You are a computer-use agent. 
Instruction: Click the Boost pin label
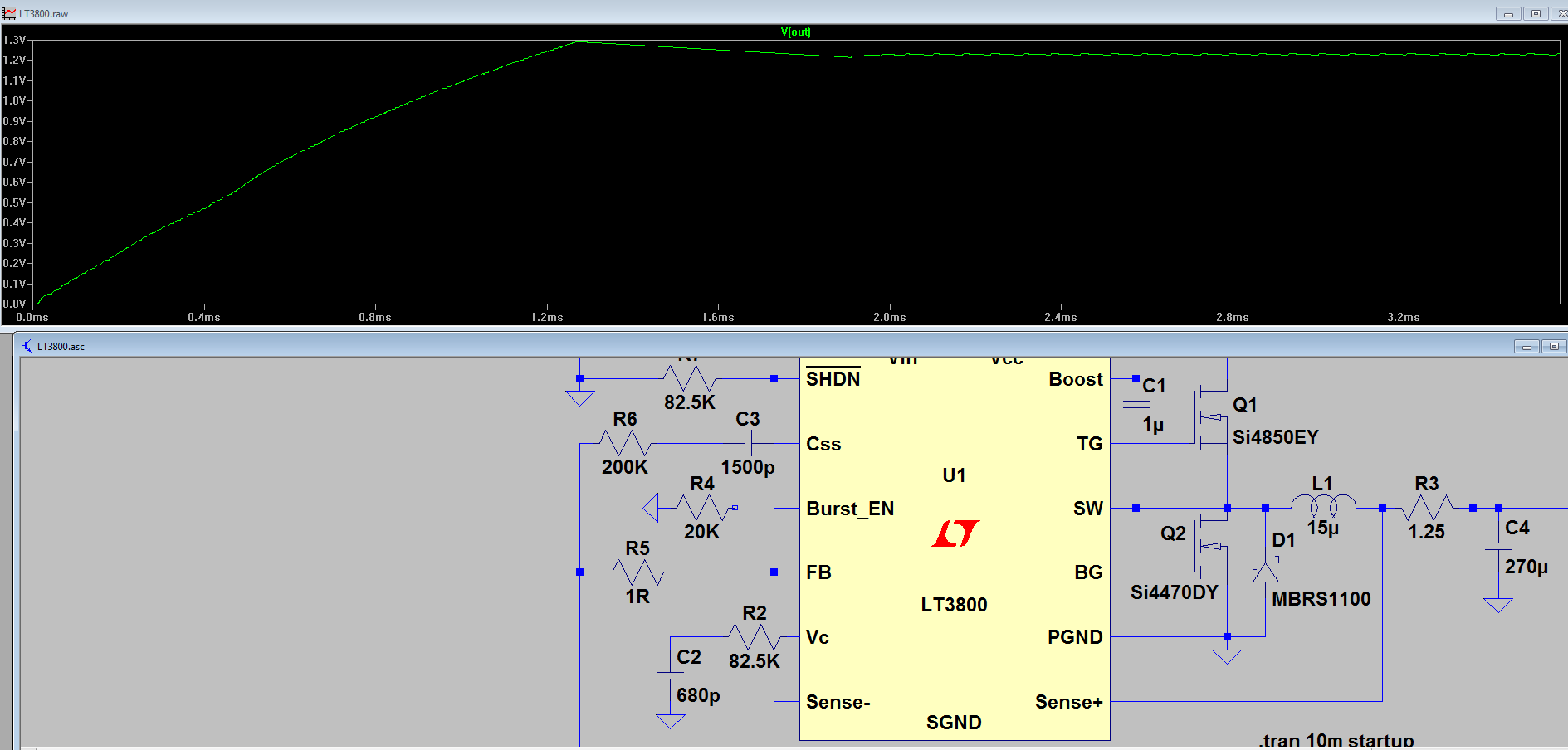(x=1076, y=379)
